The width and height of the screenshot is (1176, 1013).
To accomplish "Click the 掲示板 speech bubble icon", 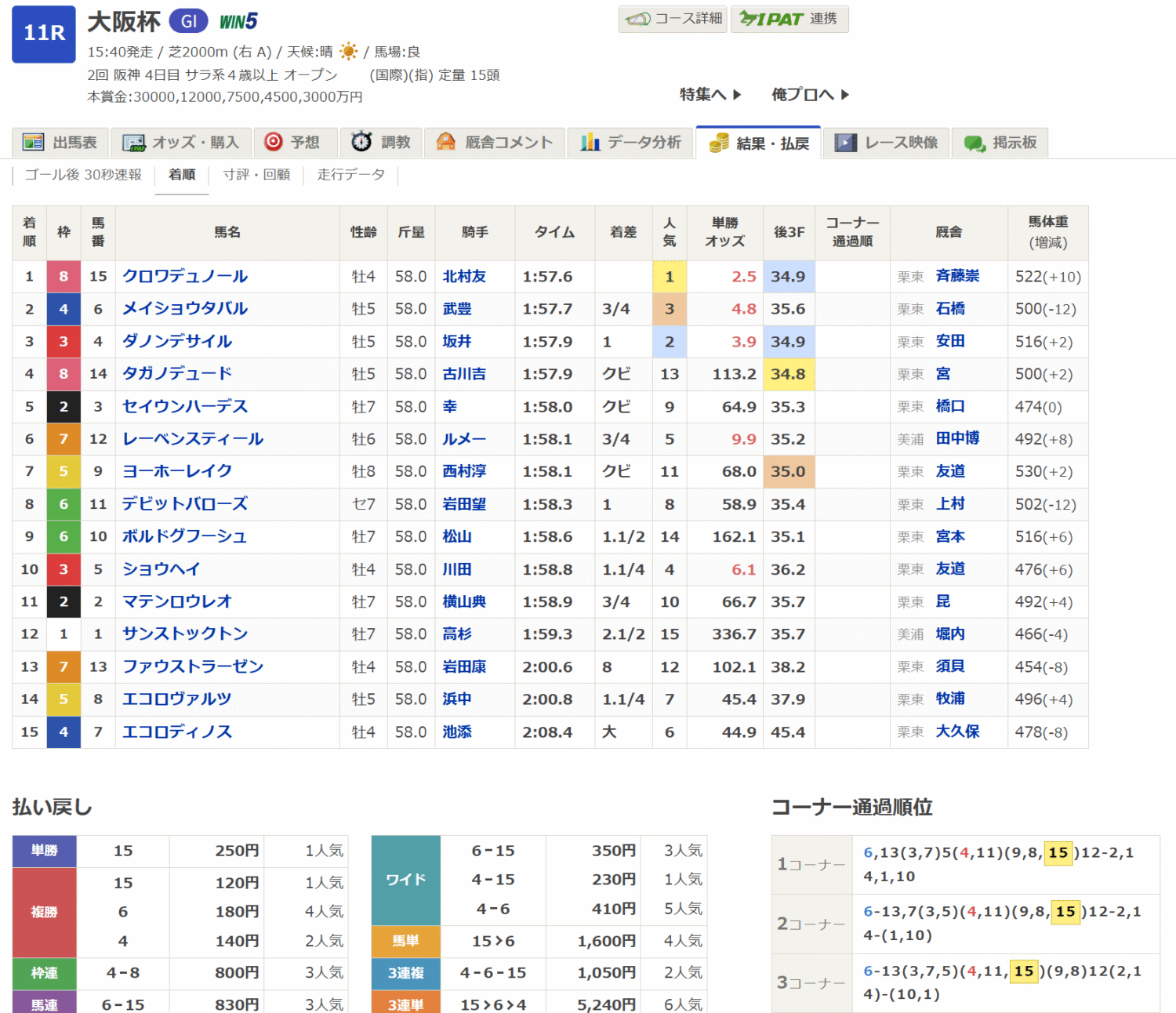I will (x=975, y=143).
